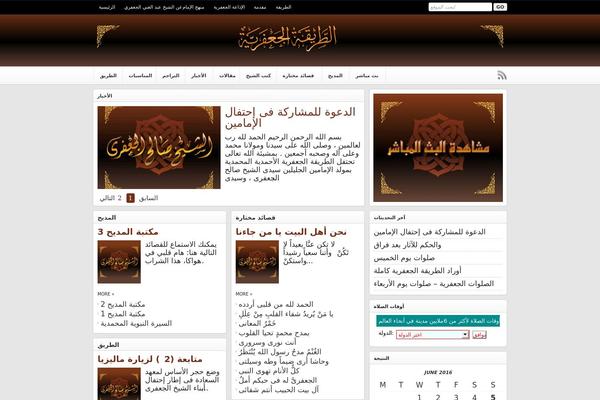The image size is (600, 400).
Task: Open the مكتبة المديح 2 link
Action: [123, 304]
